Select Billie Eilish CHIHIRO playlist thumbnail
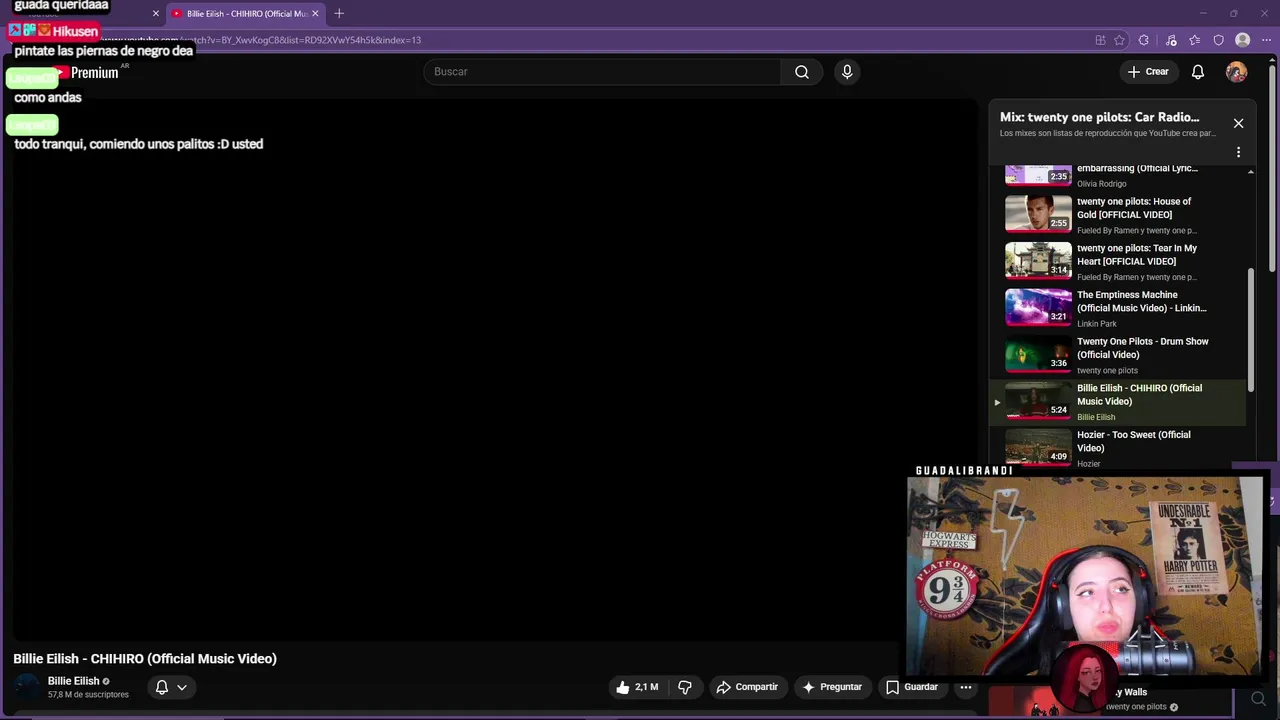The image size is (1280, 720). [x=1038, y=401]
